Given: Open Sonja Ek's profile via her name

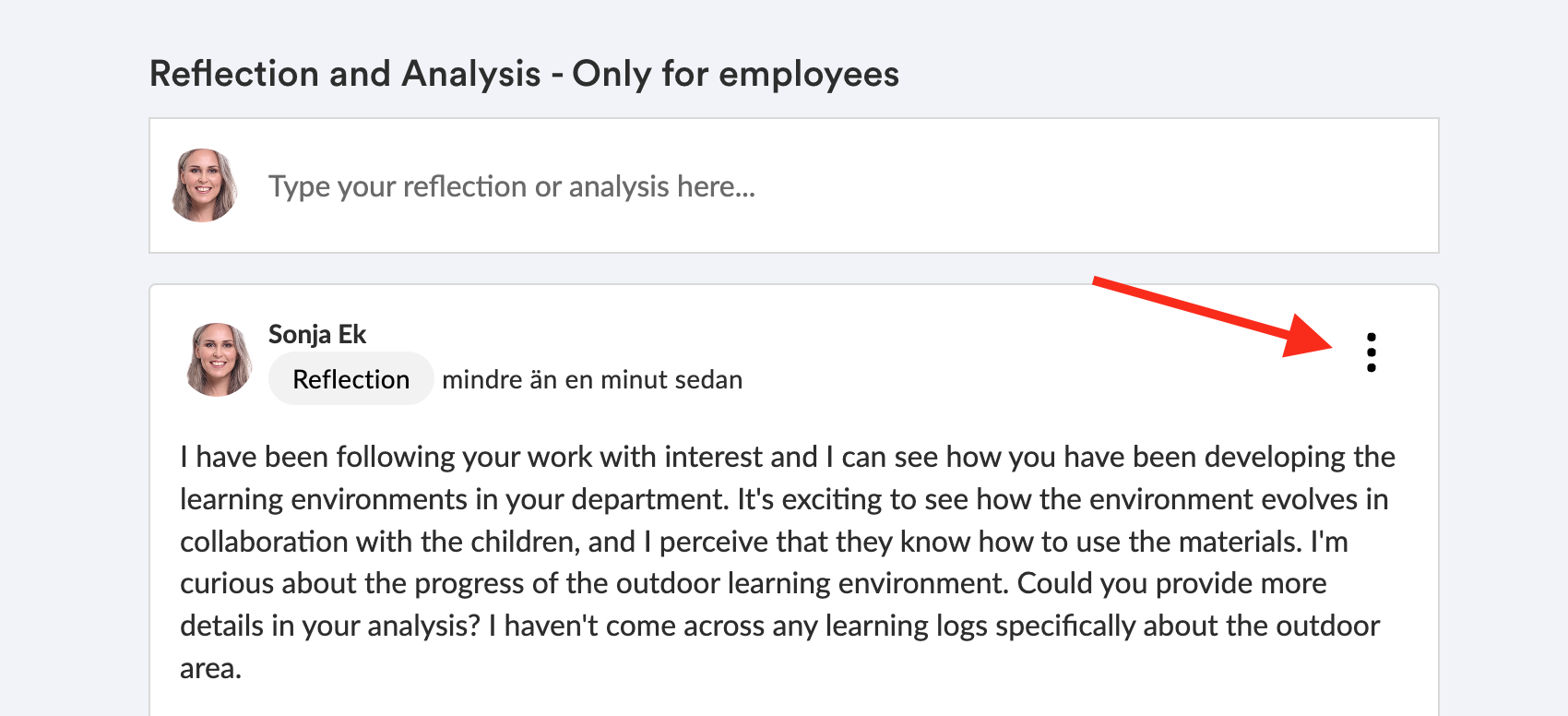Looking at the screenshot, I should pyautogui.click(x=317, y=334).
